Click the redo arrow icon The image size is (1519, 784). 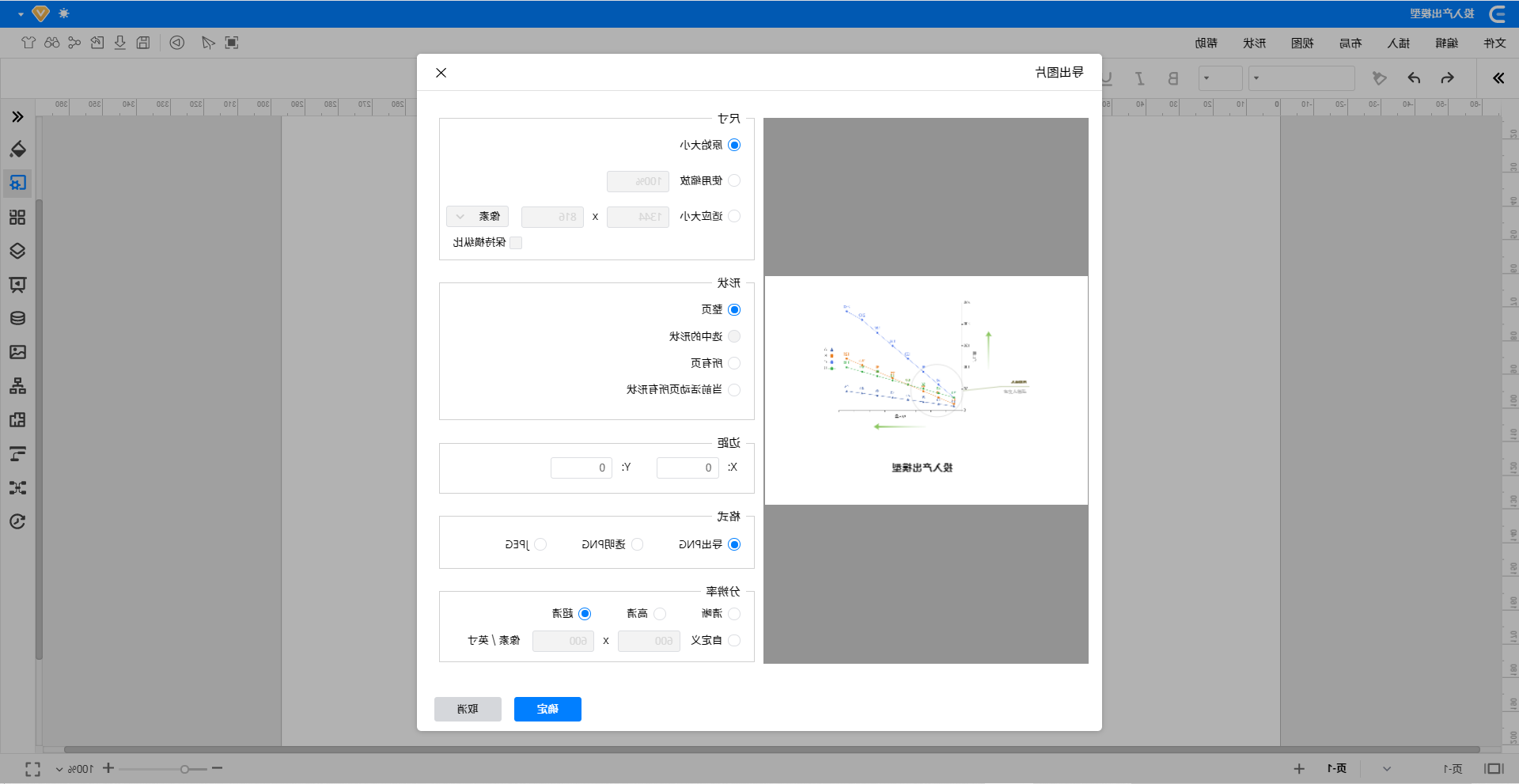point(1447,78)
